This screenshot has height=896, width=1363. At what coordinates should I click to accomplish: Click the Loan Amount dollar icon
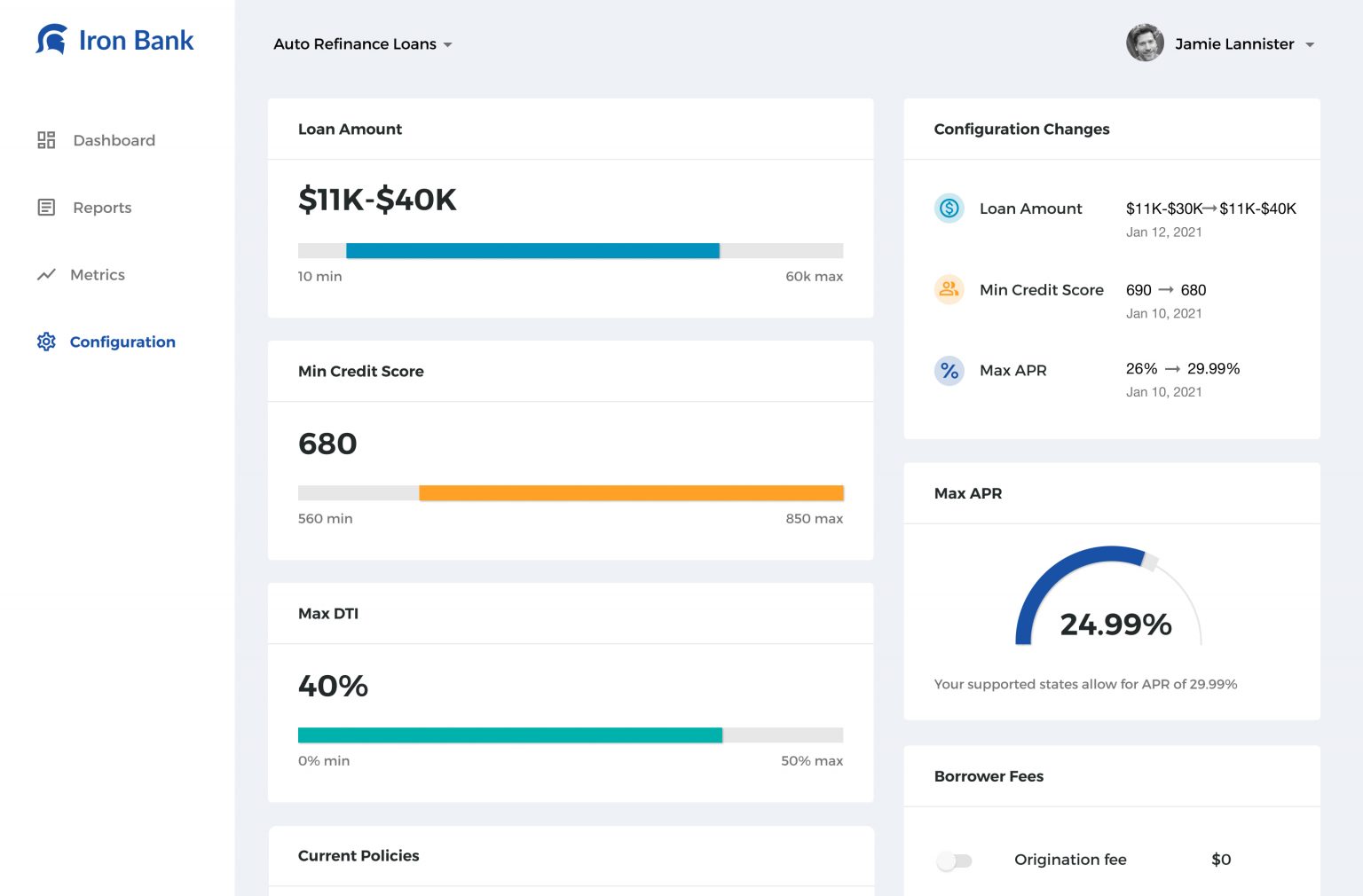pos(949,208)
